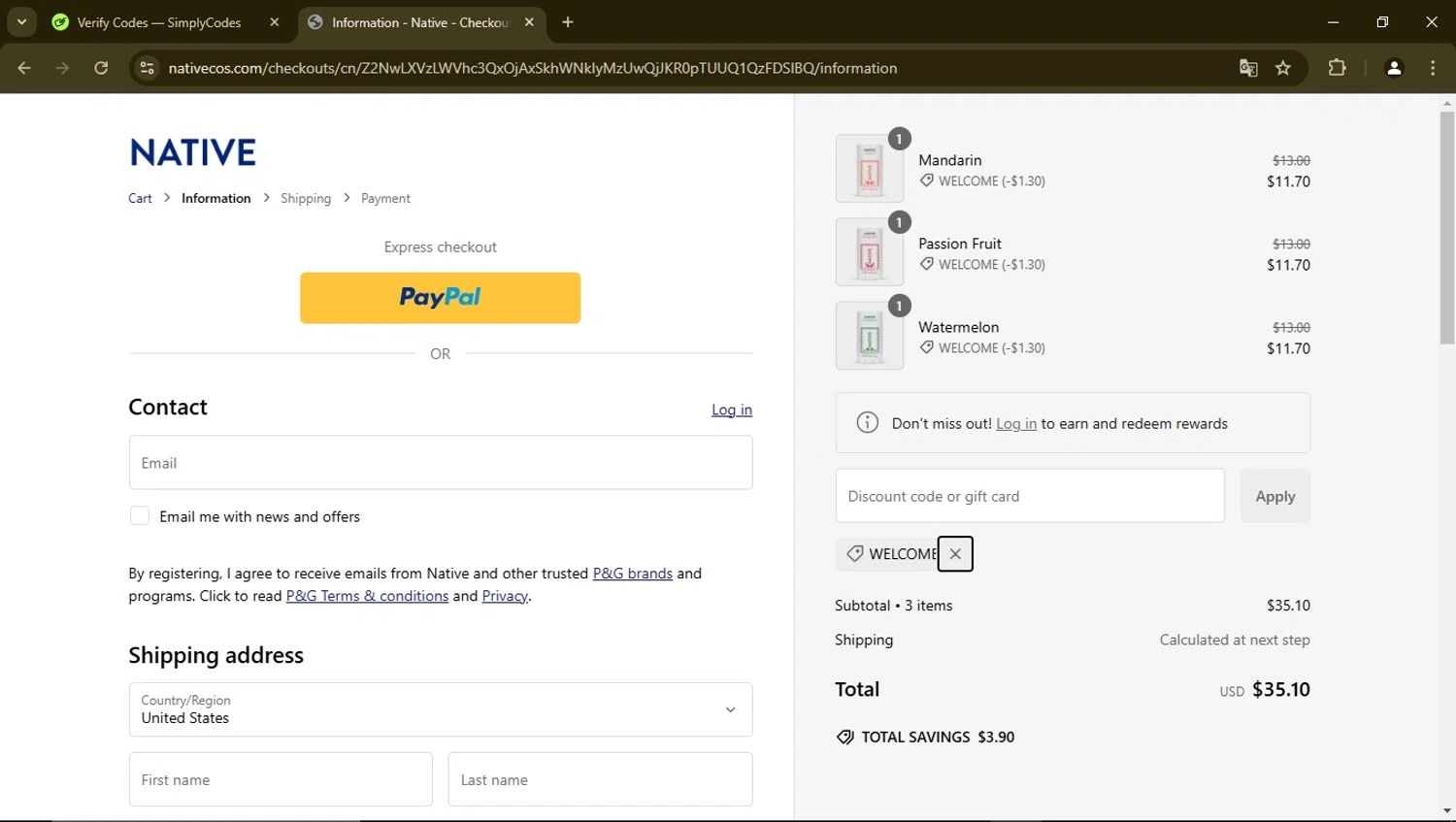Click the WELCOME discount tag icon

click(x=854, y=553)
